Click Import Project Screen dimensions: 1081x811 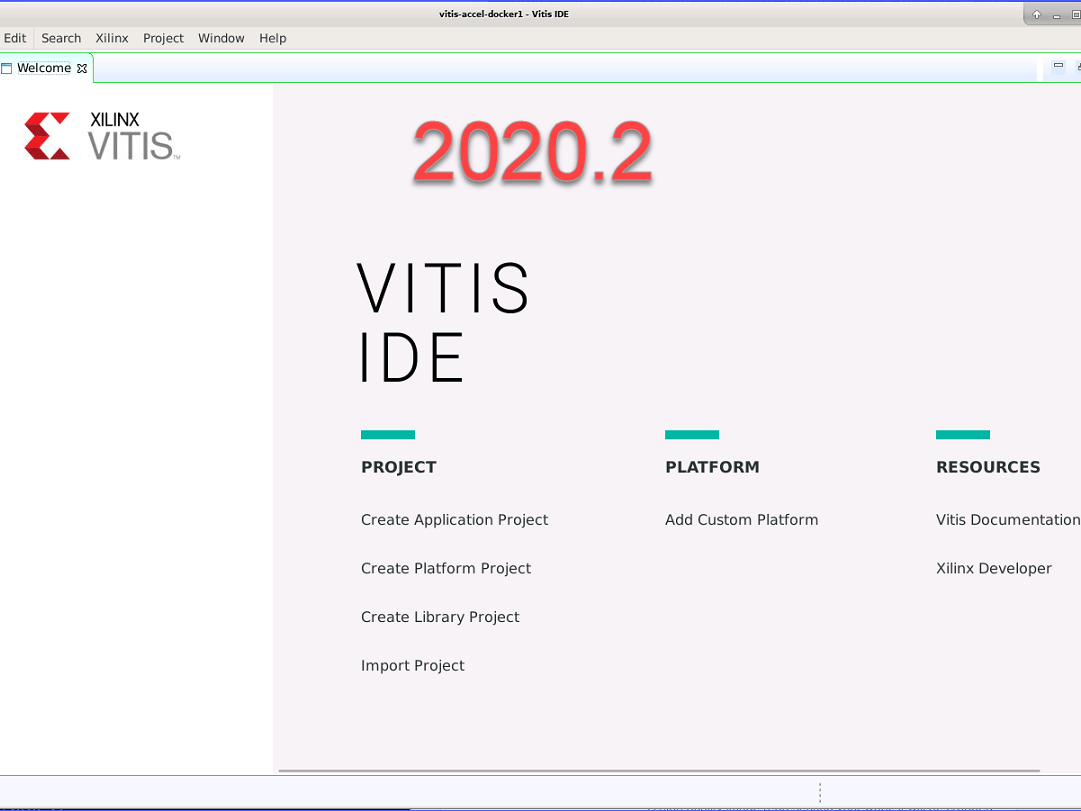[413, 665]
